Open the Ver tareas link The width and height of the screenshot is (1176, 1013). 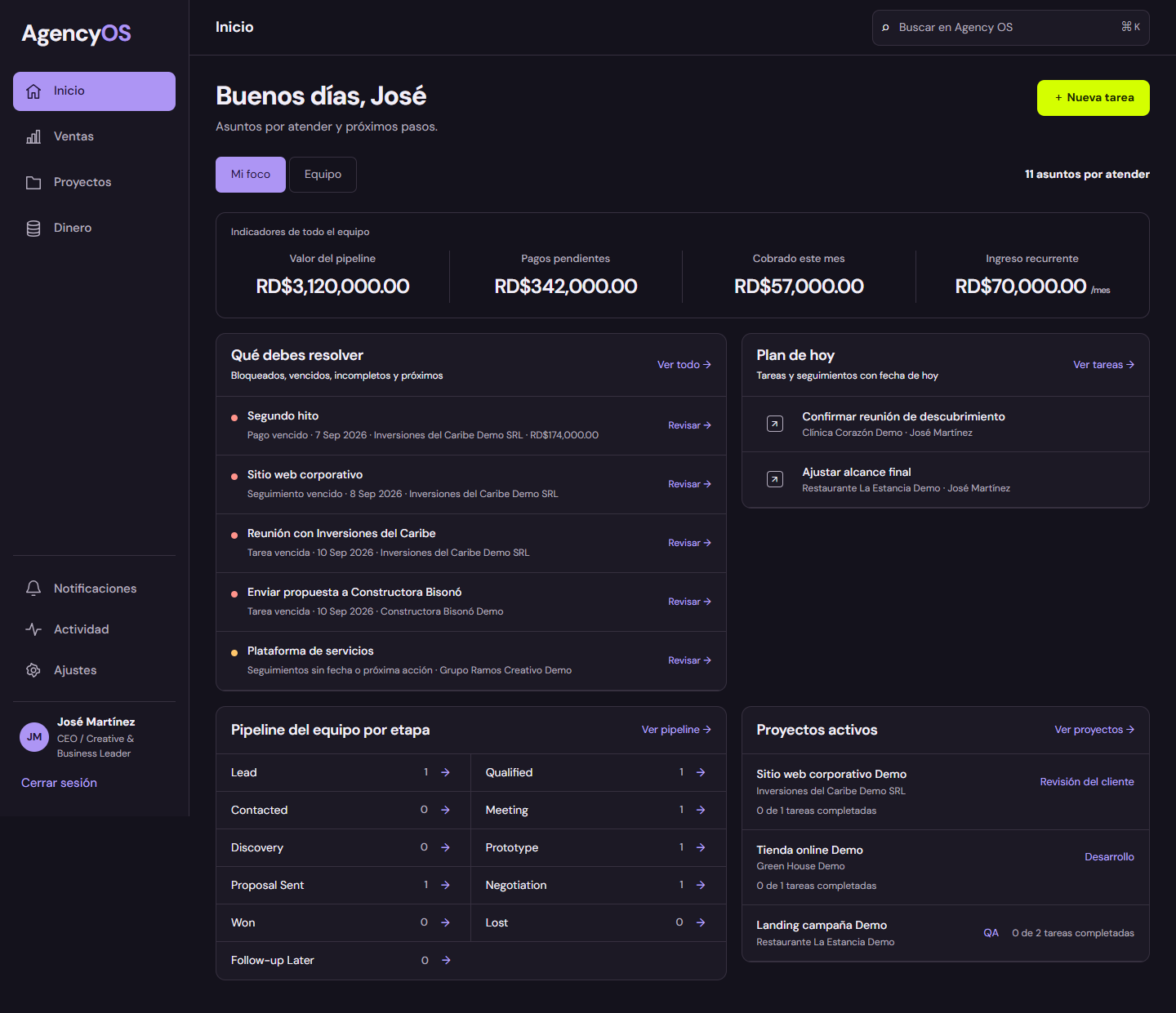(x=1103, y=365)
